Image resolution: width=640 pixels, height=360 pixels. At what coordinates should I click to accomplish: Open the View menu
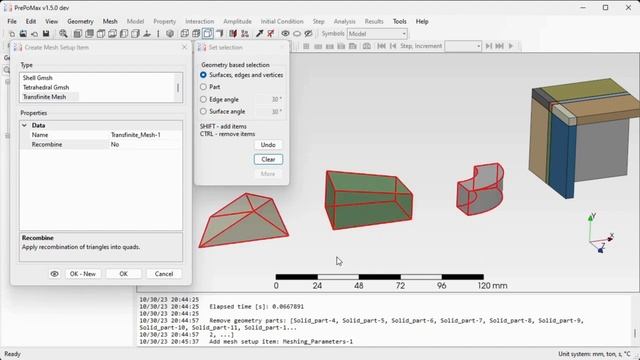point(51,21)
